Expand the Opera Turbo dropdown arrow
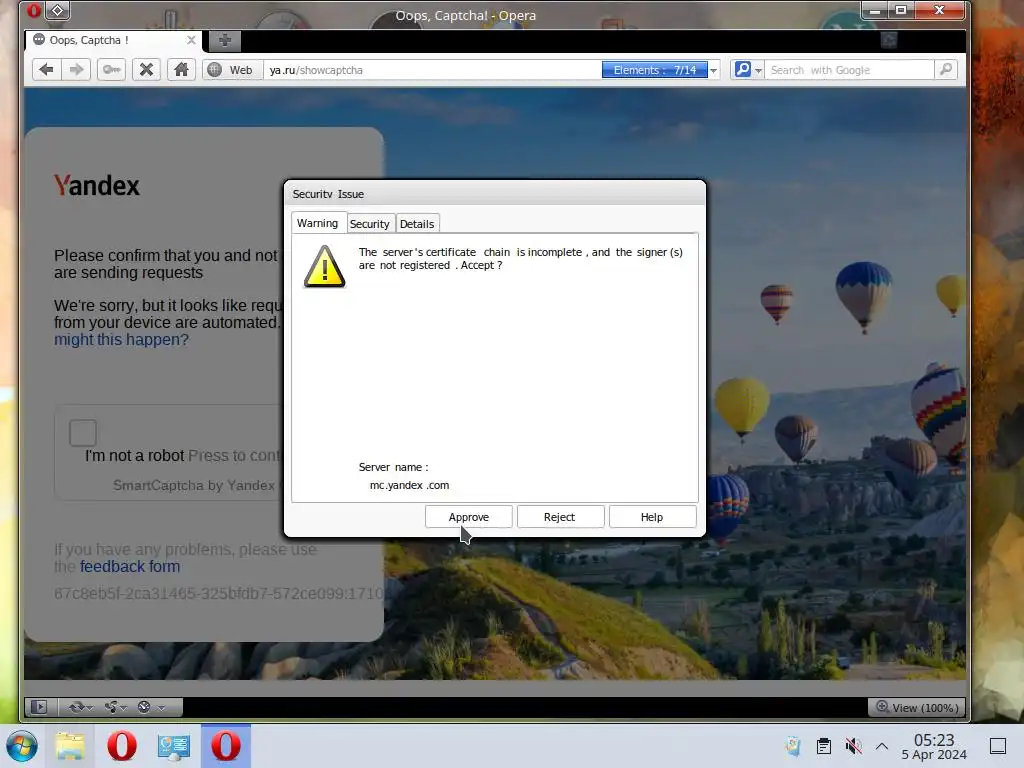 (161, 708)
